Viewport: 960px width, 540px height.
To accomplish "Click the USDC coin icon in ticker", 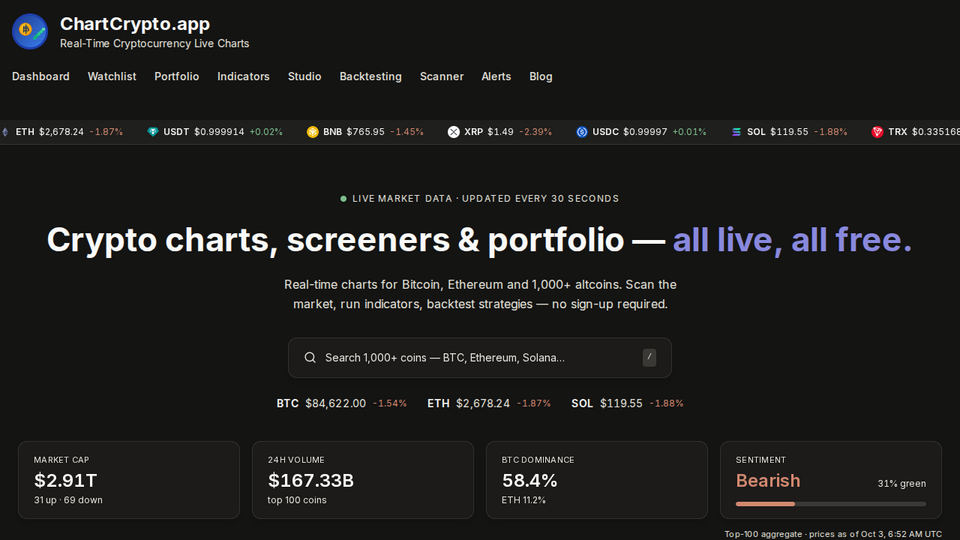I will coord(582,132).
